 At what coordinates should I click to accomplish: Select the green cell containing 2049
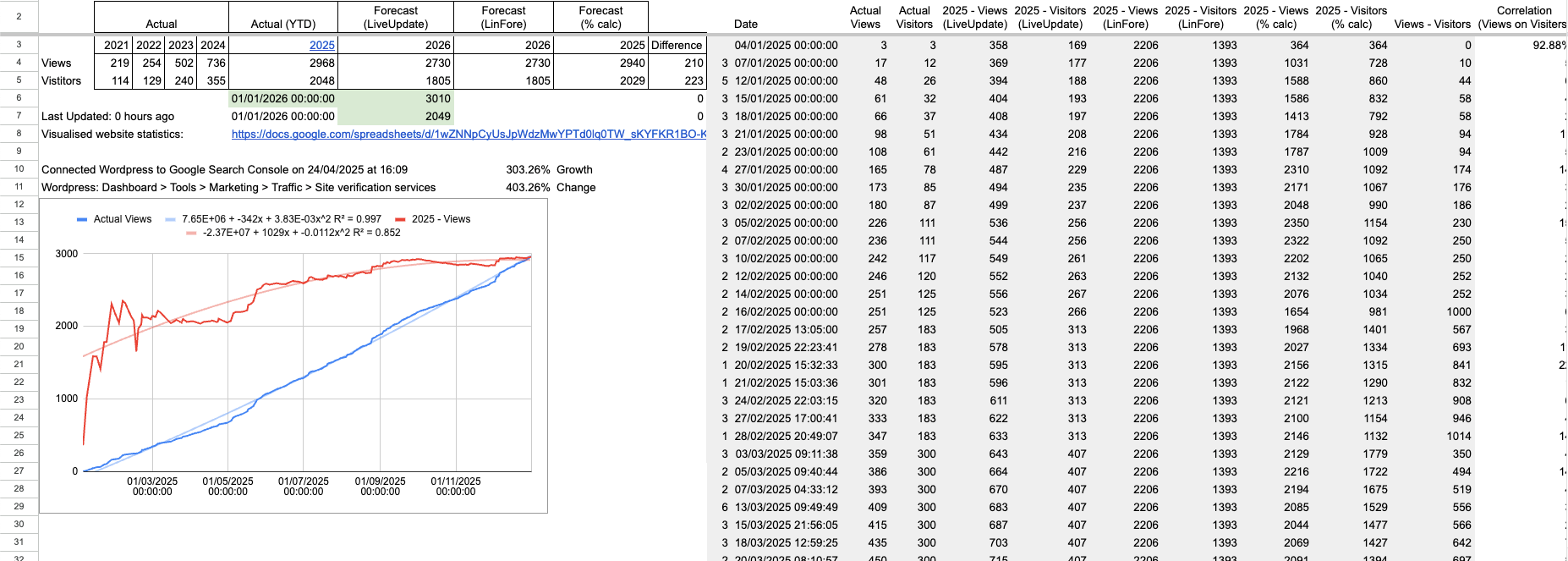[x=396, y=117]
